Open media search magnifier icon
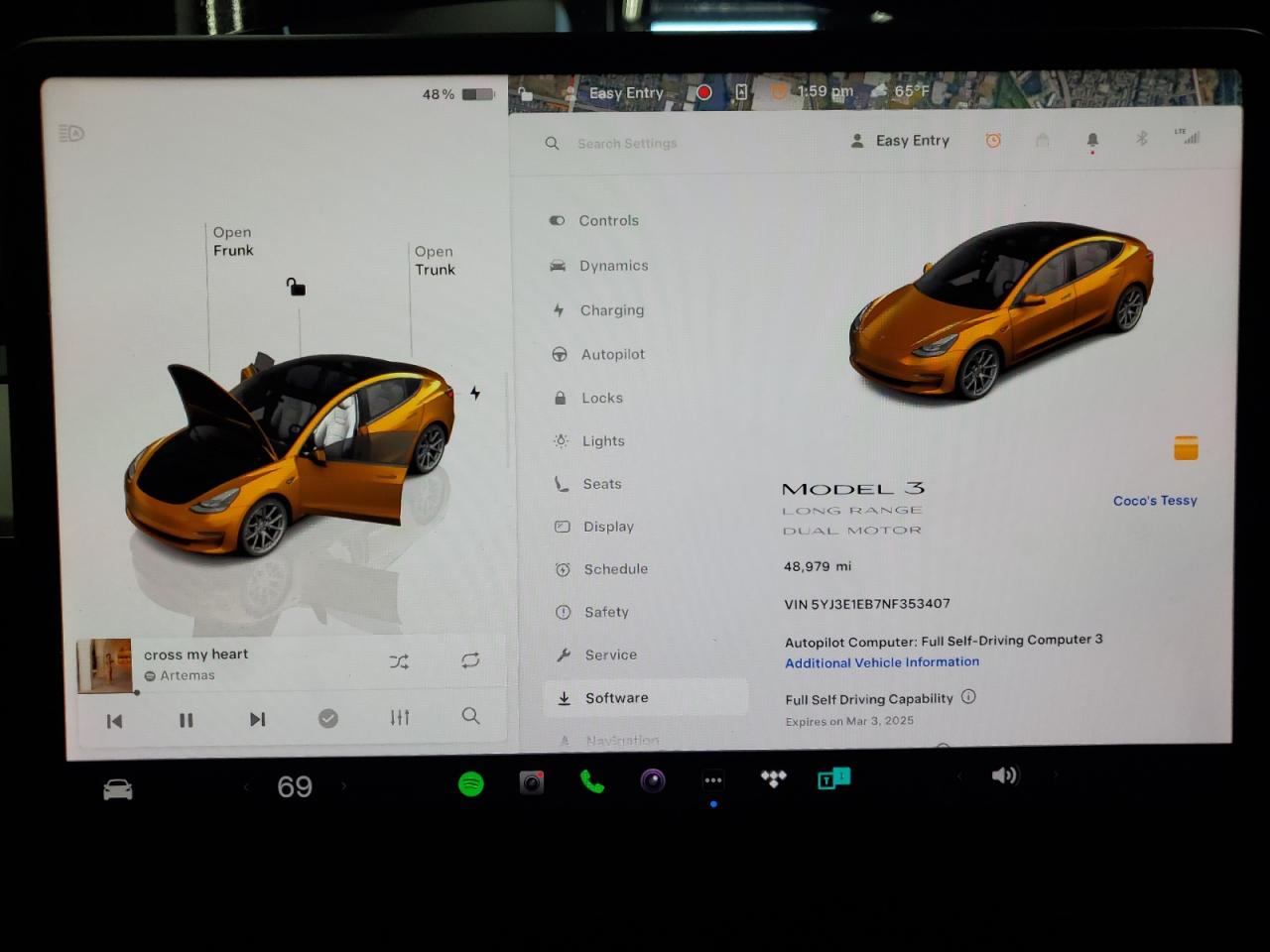Screen dimensions: 1270x952 click(x=471, y=716)
